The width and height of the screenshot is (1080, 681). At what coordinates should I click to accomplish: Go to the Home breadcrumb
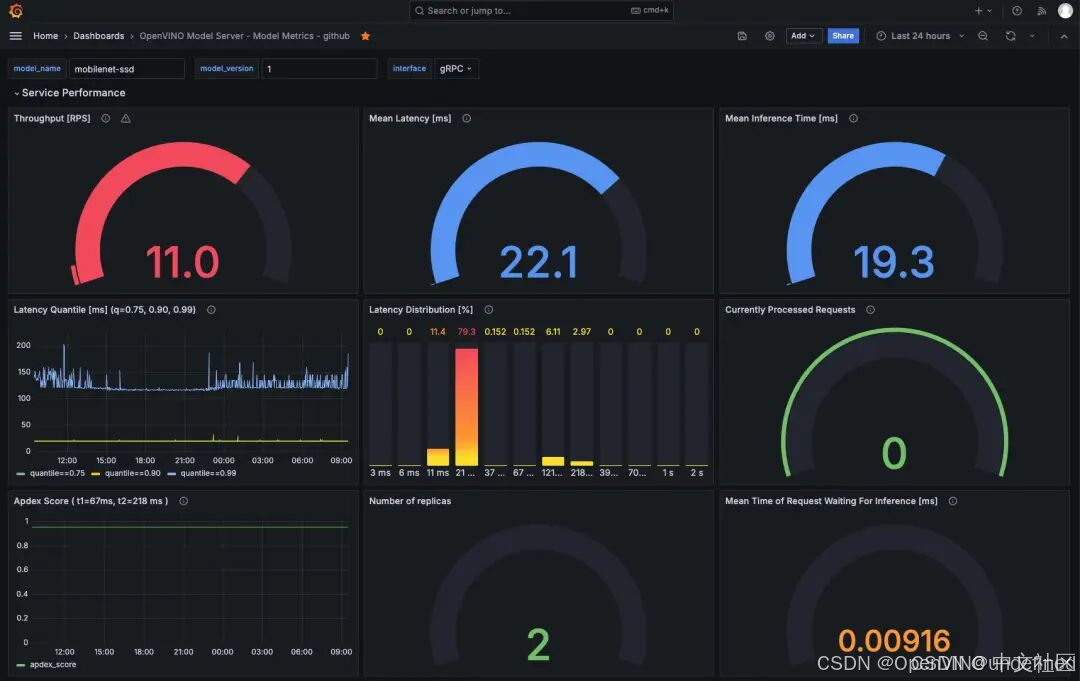click(45, 36)
